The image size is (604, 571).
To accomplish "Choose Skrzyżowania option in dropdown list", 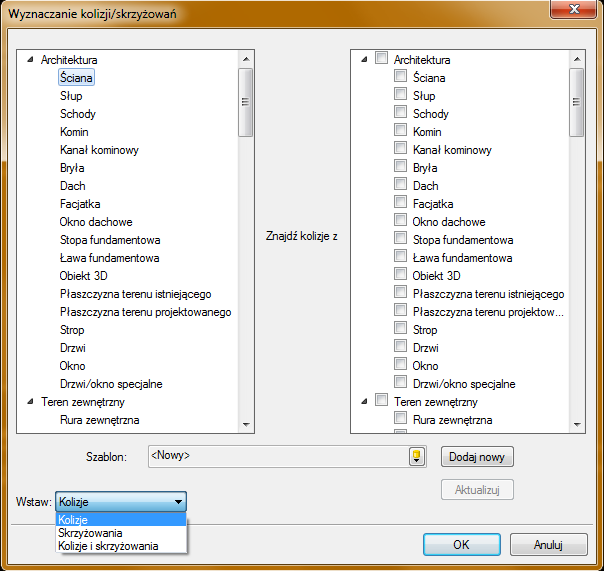I will (121, 533).
